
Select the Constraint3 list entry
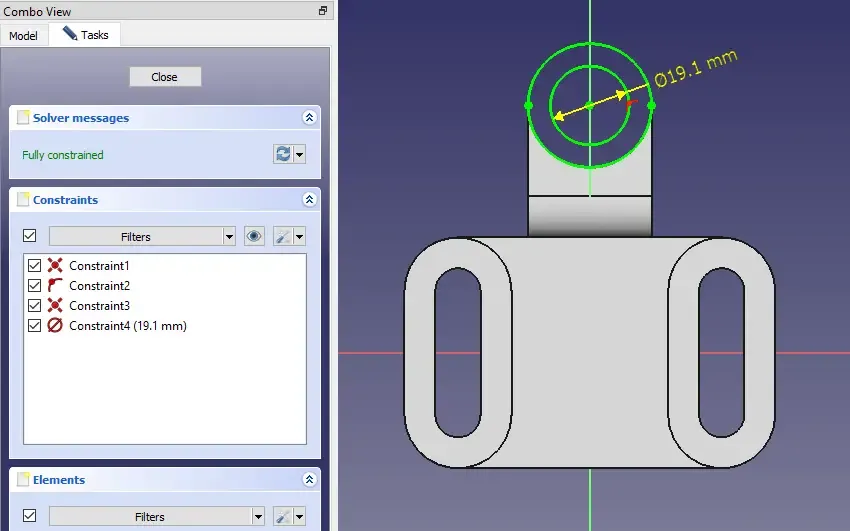tap(99, 306)
